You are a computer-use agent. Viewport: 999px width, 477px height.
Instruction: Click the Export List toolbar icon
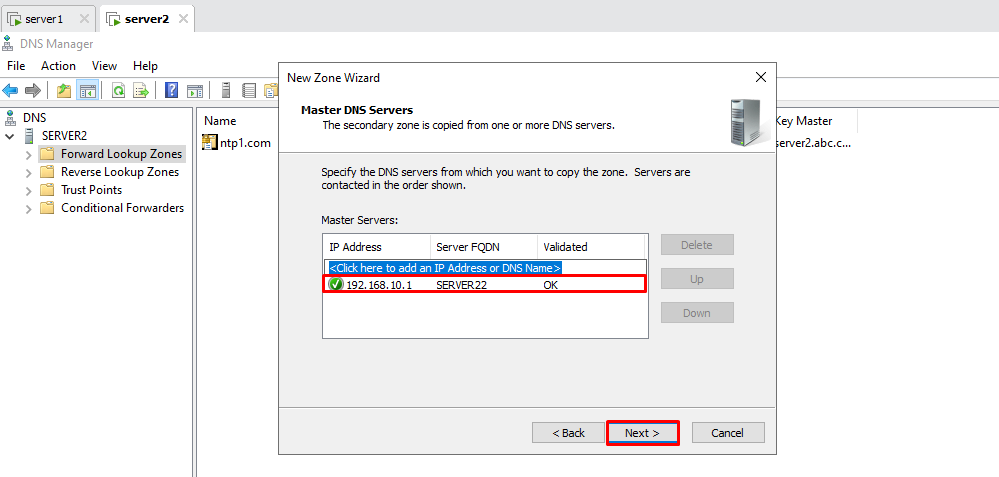tap(140, 90)
